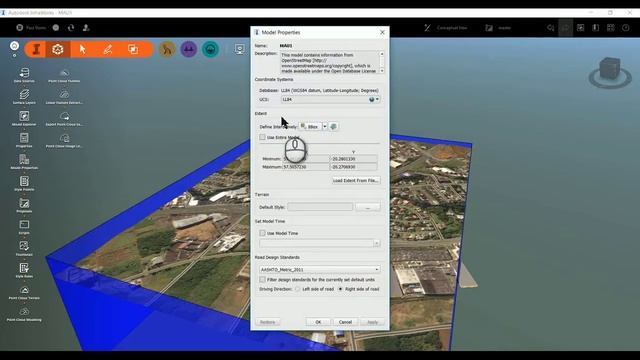Click the home icon at top left
This screenshot has height=360, width=640.
(14, 46)
